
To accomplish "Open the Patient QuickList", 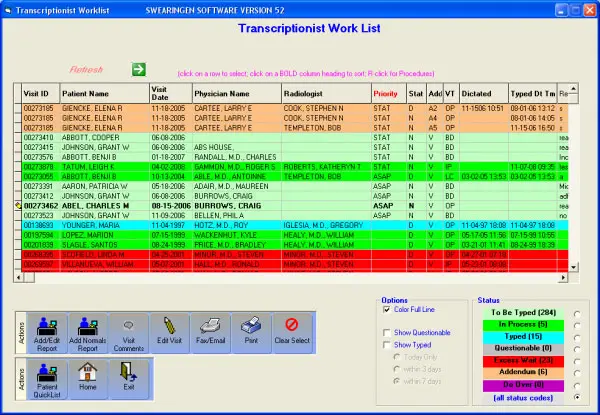I will click(47, 380).
